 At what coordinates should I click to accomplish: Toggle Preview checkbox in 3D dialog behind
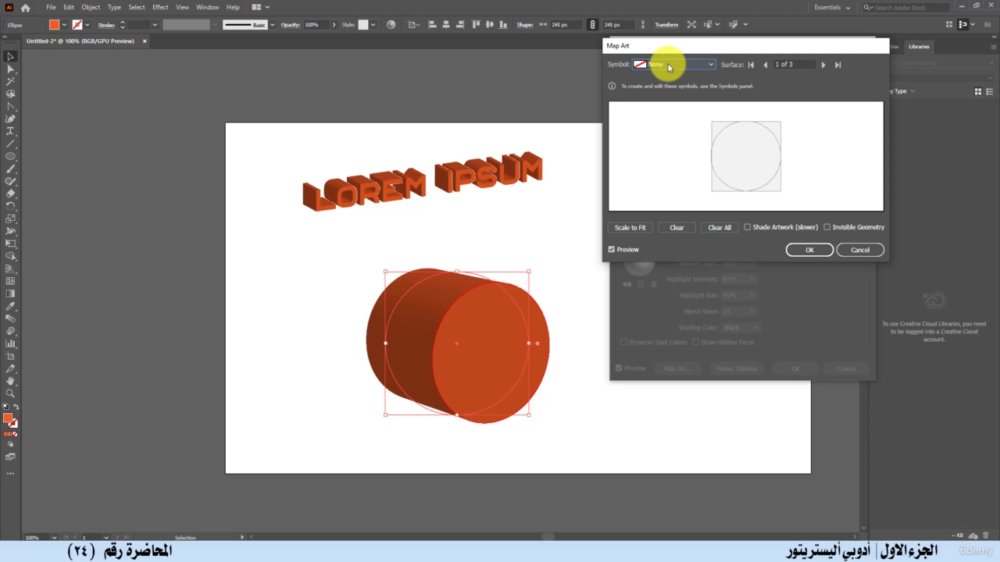(x=619, y=368)
